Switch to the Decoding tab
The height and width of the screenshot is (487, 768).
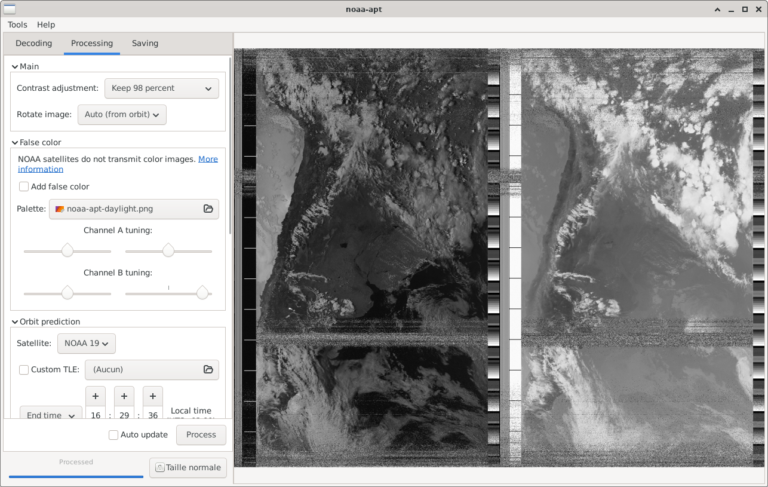click(34, 43)
